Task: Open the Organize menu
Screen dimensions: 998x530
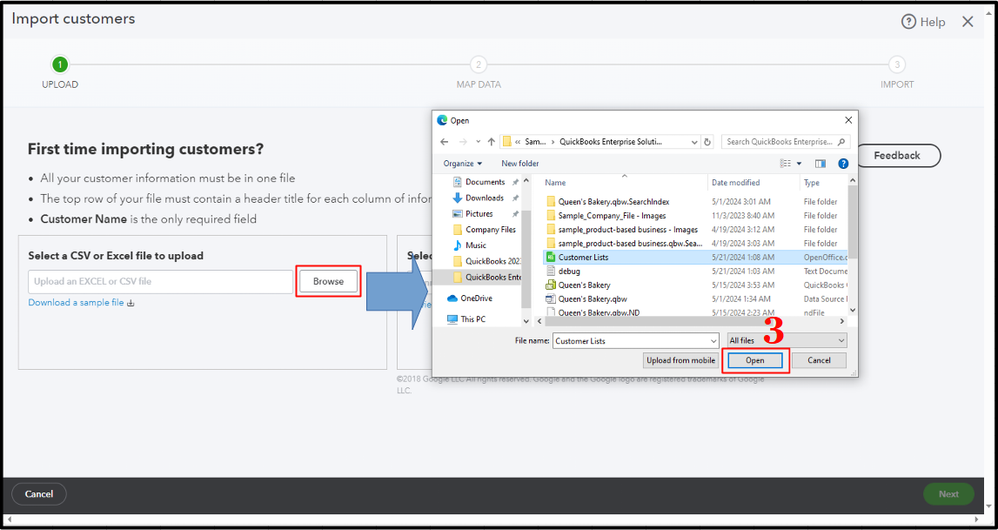Action: tap(463, 164)
